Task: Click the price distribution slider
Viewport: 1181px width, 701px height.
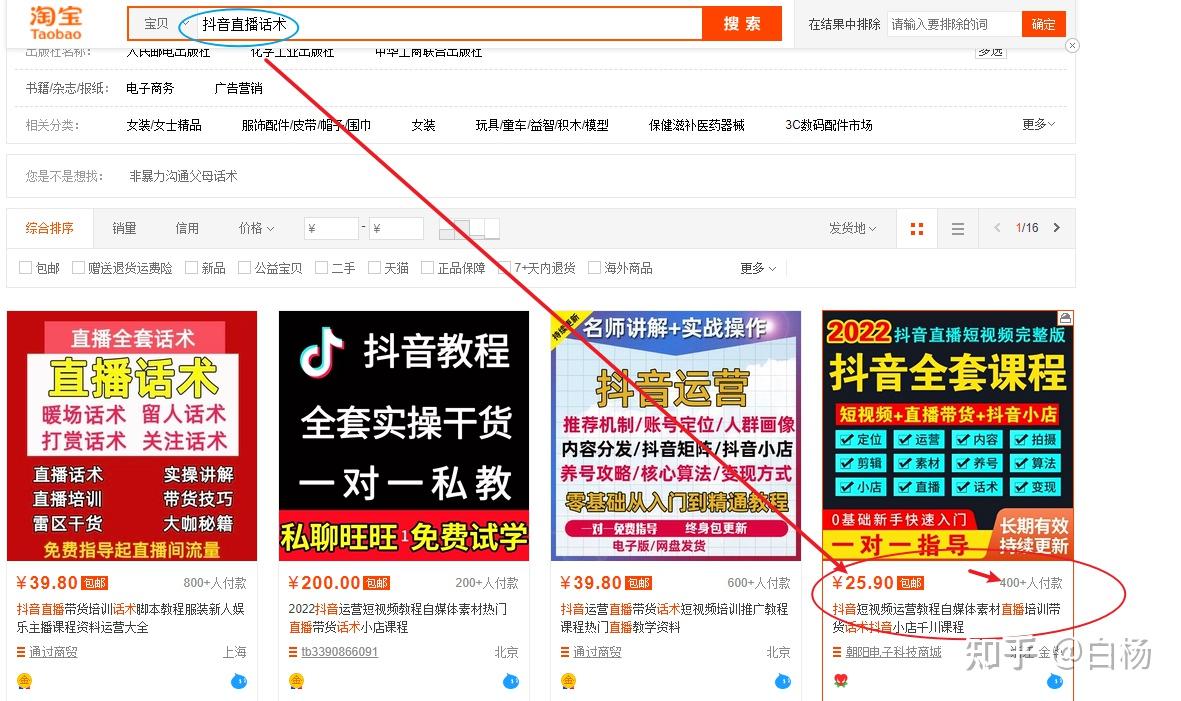Action: point(469,229)
